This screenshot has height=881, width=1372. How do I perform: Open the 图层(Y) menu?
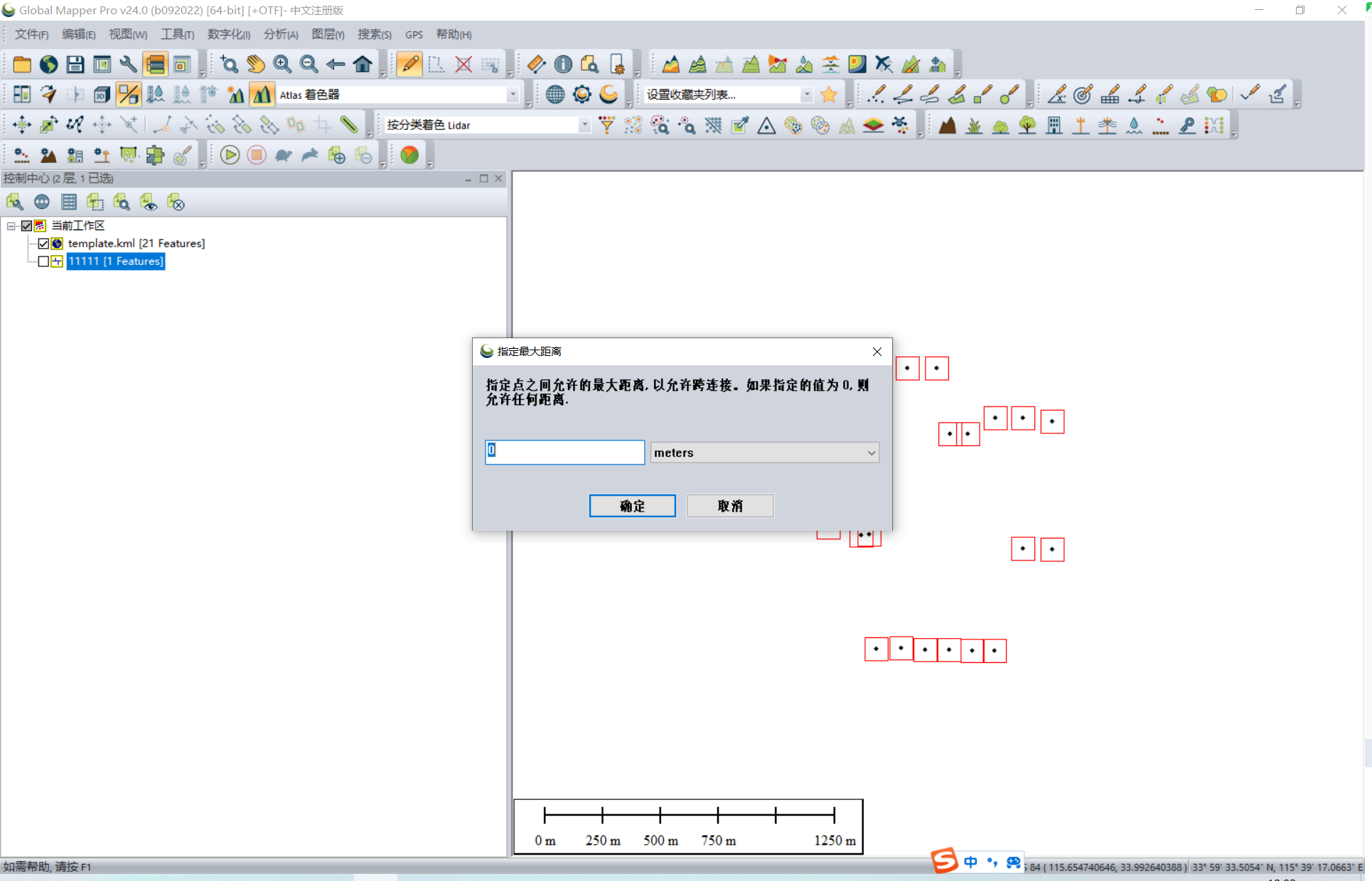click(327, 34)
